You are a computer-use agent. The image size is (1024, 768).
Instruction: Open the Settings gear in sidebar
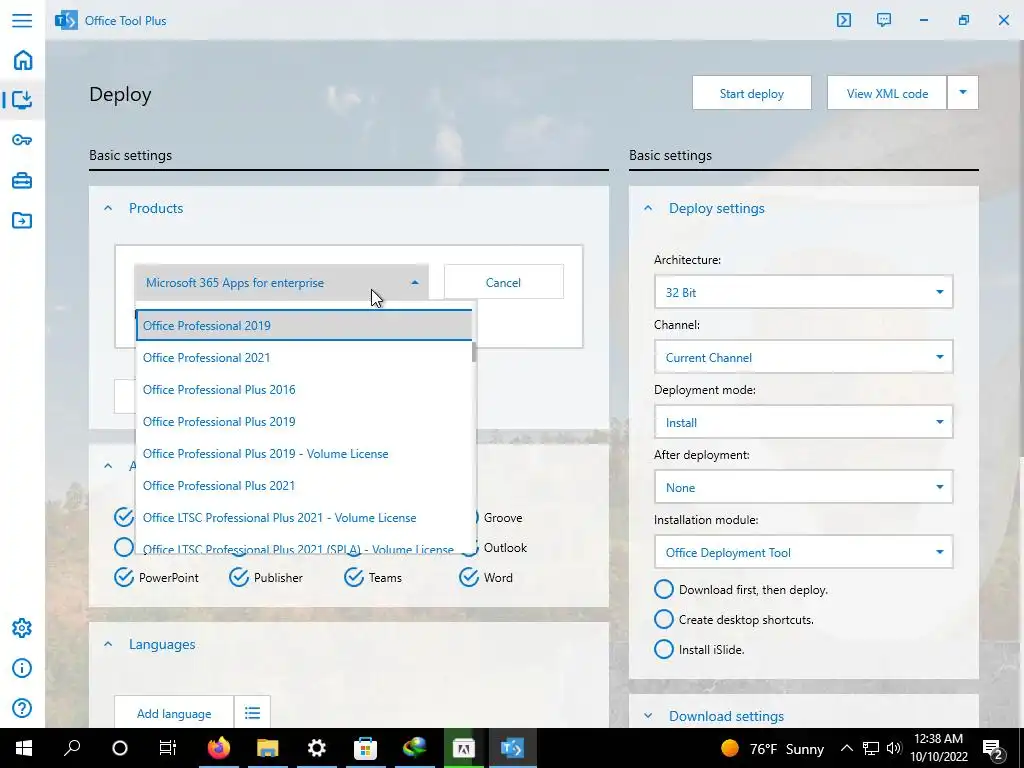22,628
